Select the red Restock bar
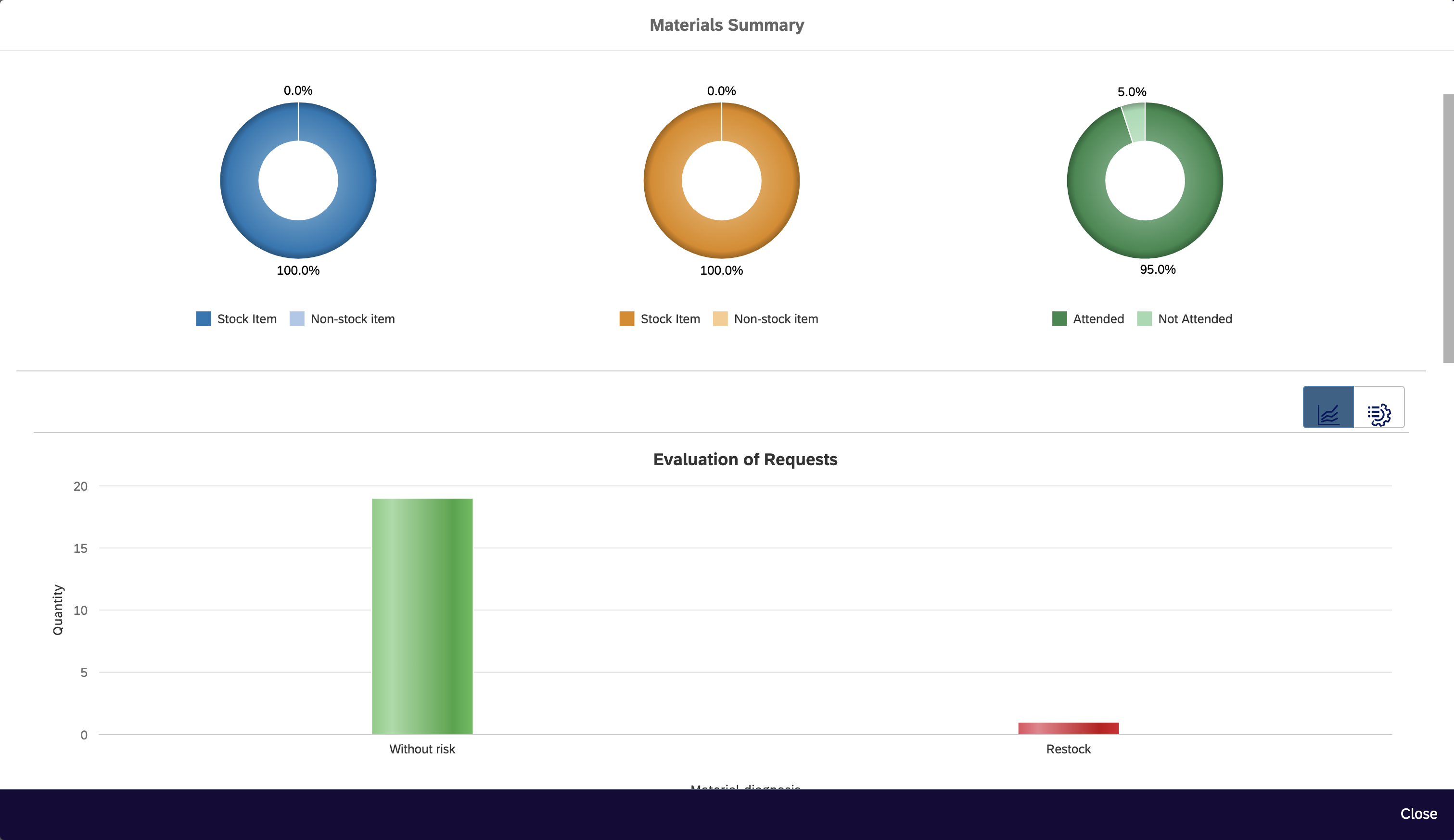This screenshot has height=840, width=1454. [1068, 728]
